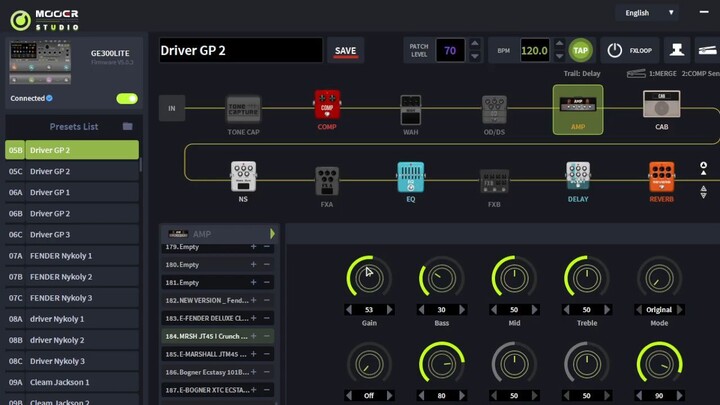This screenshot has height=405, width=720.
Task: Click the patch level 70 value field
Action: 450,51
